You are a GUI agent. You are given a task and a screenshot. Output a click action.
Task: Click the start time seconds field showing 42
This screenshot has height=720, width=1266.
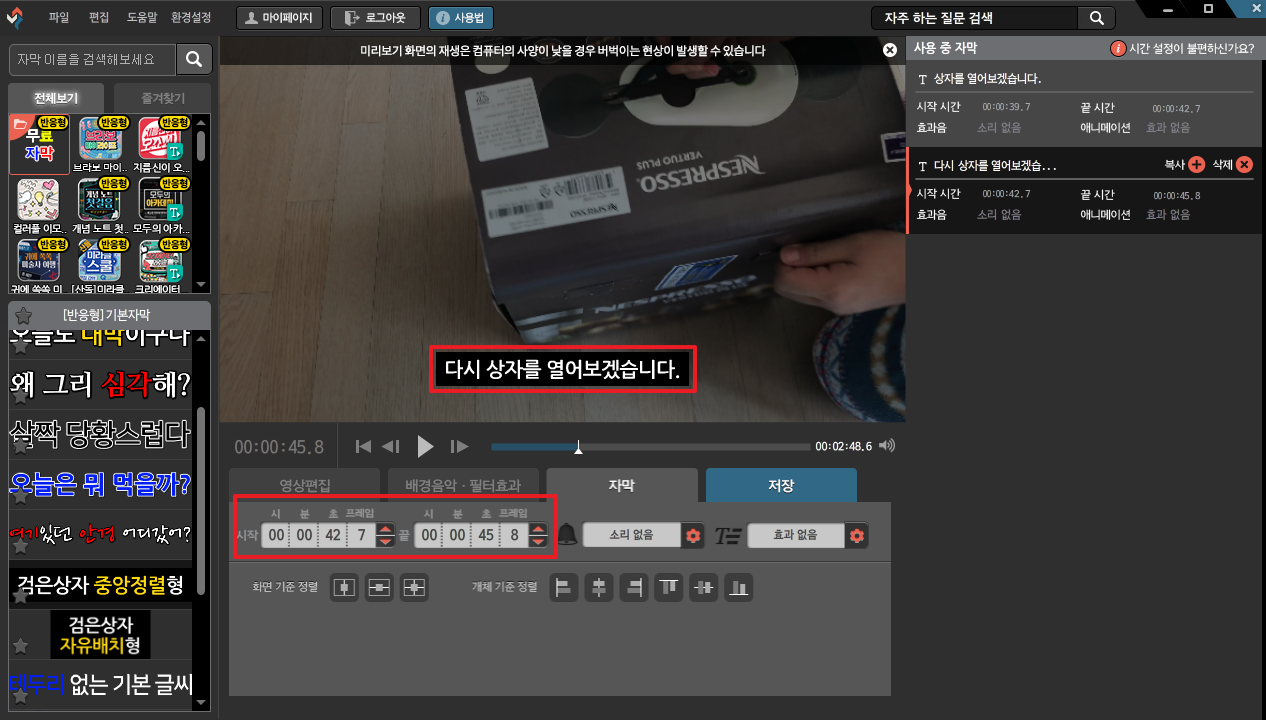click(x=332, y=535)
